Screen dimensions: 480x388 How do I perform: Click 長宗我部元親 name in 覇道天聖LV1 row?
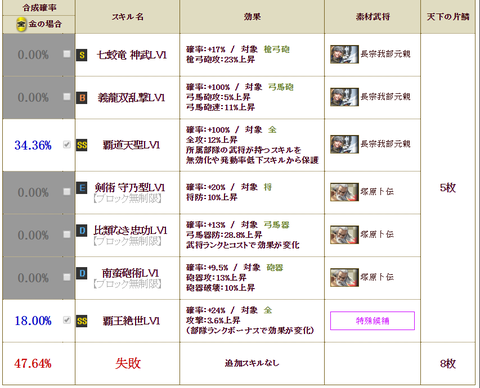point(385,144)
